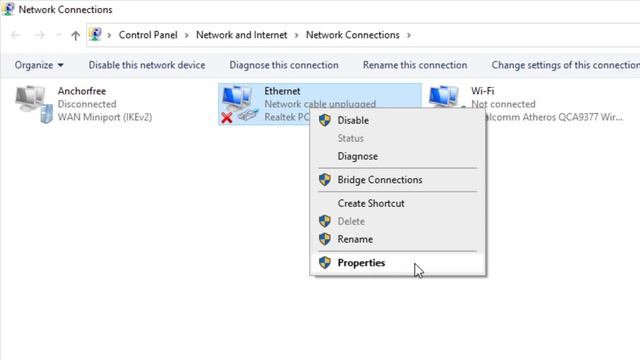The width and height of the screenshot is (640, 360).
Task: Click Not connected status under Wi-Fi
Action: 503,104
